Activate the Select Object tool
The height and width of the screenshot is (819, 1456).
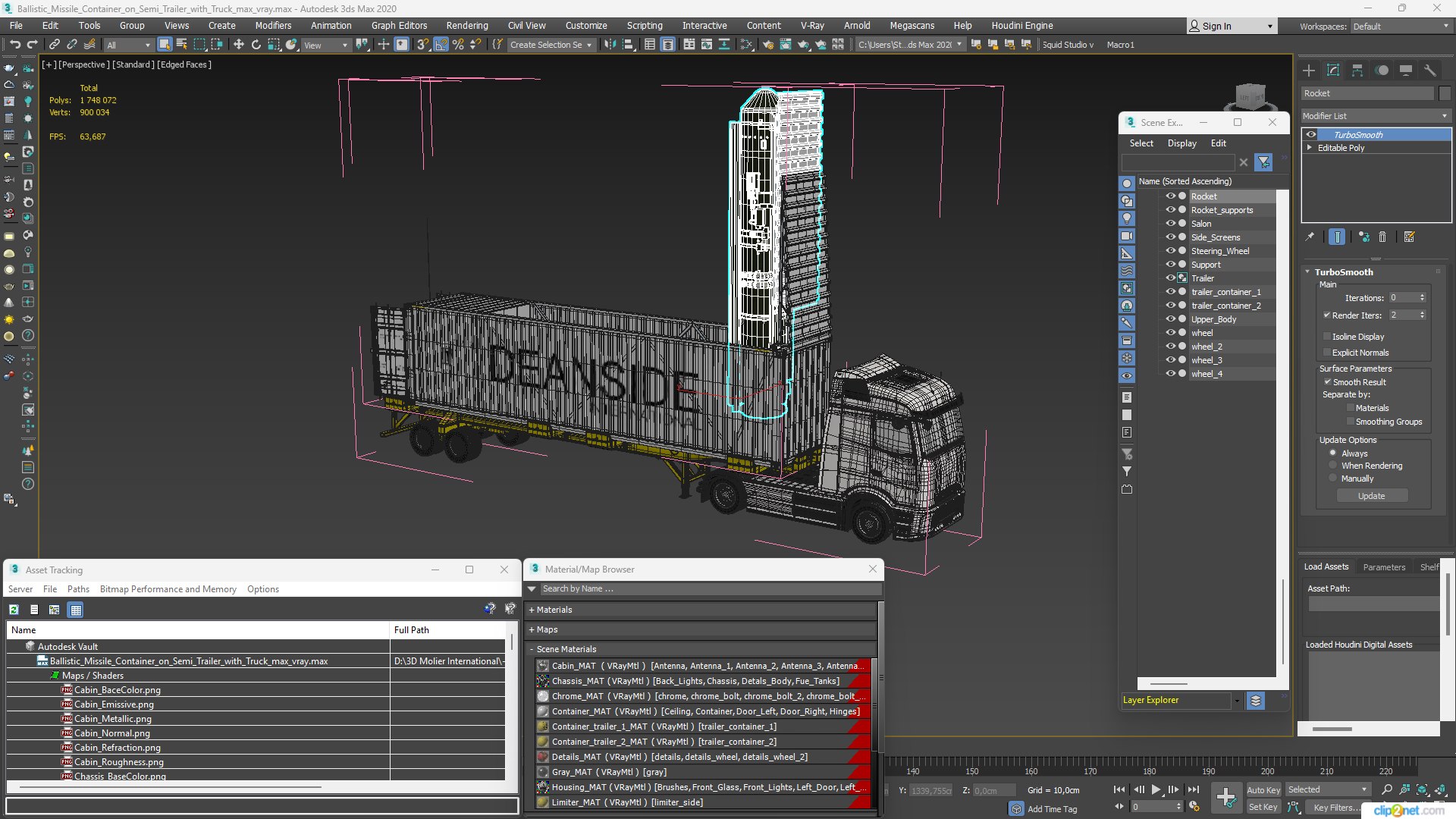(165, 45)
